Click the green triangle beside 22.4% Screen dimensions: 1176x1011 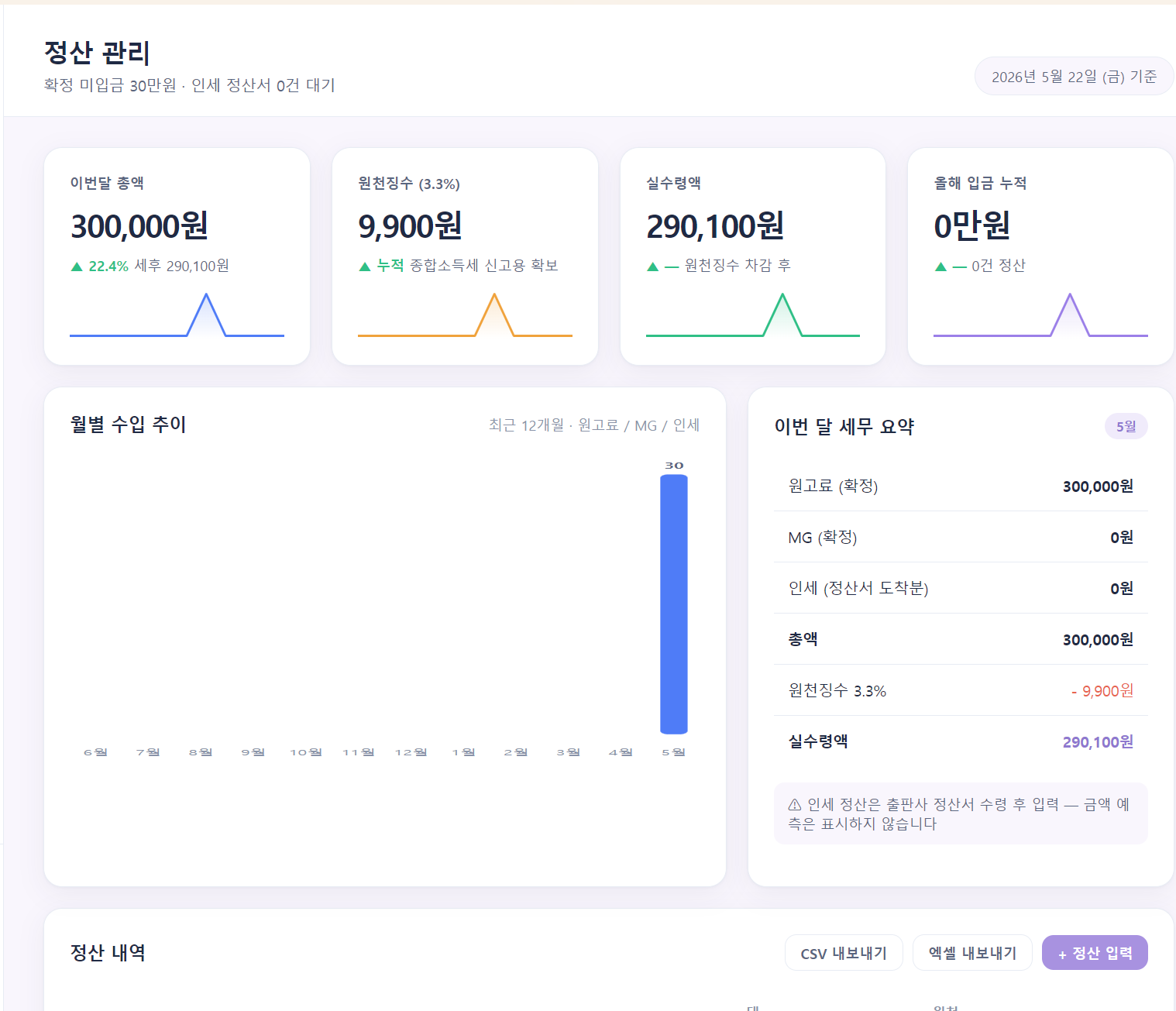[77, 267]
